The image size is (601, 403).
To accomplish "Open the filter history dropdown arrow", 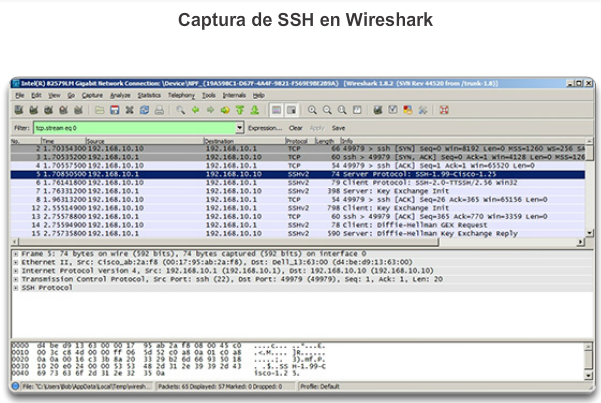I will pyautogui.click(x=240, y=128).
